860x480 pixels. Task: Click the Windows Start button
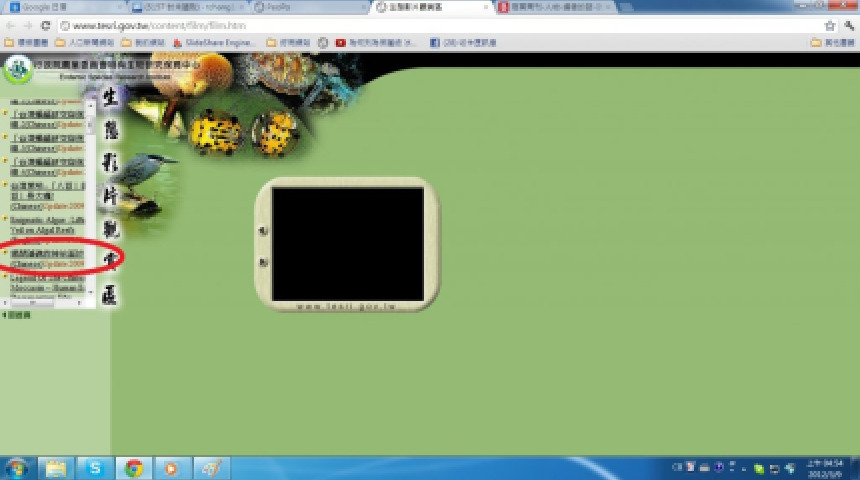click(17, 468)
